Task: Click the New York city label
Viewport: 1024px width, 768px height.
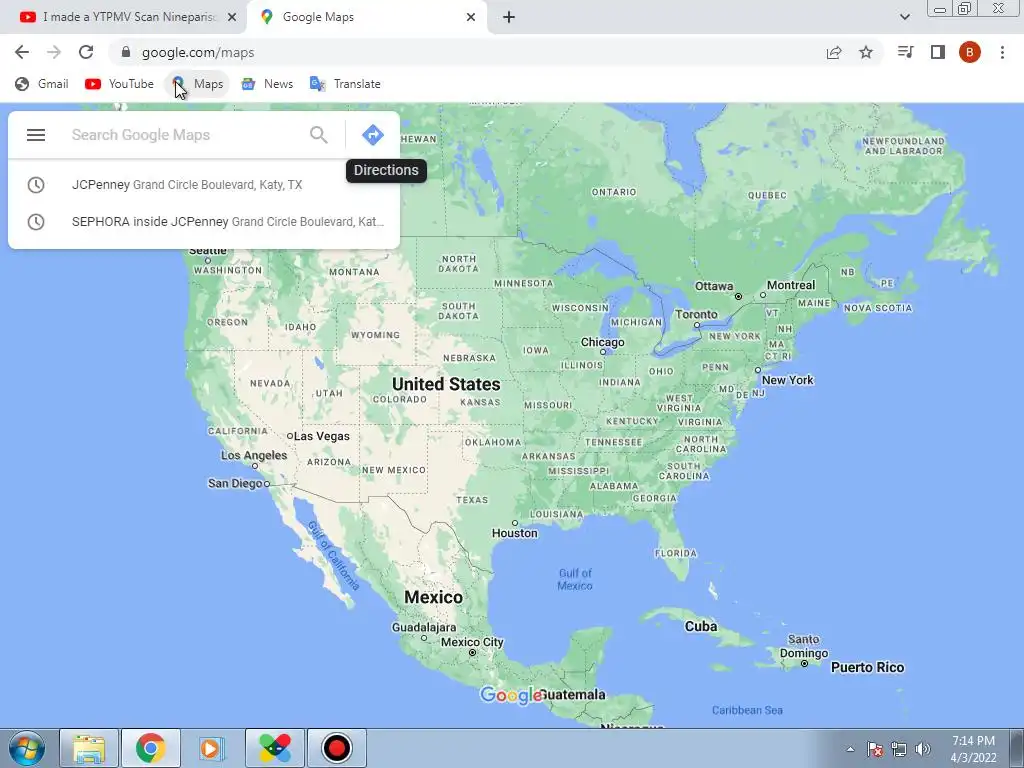Action: [x=788, y=380]
